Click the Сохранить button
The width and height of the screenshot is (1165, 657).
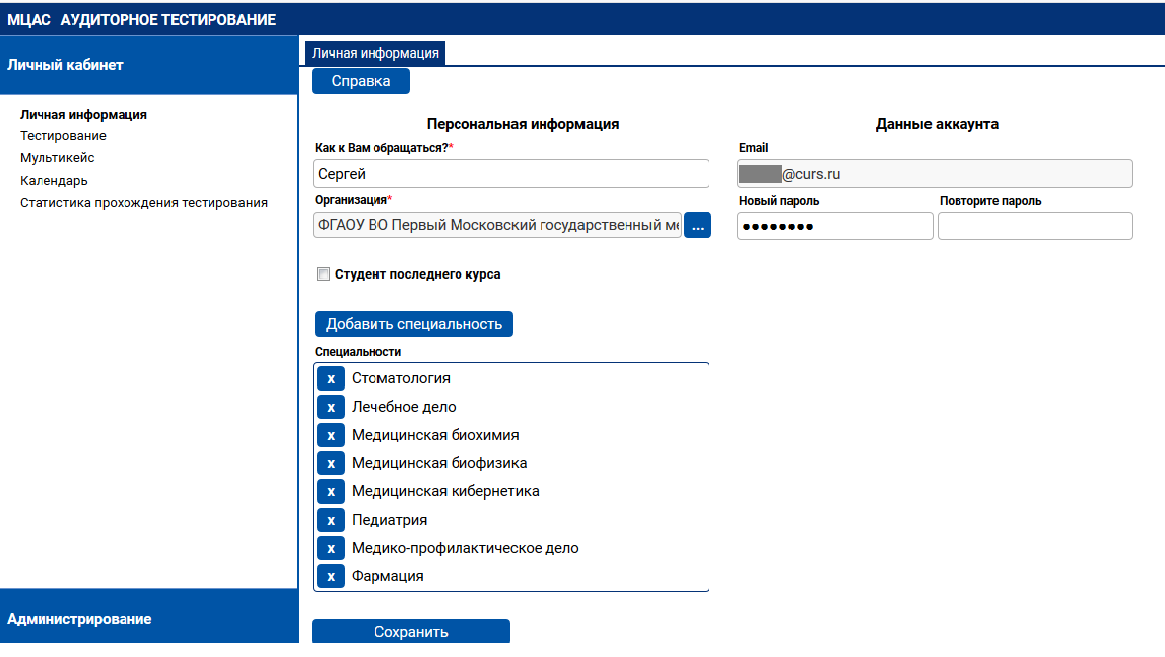(x=411, y=632)
